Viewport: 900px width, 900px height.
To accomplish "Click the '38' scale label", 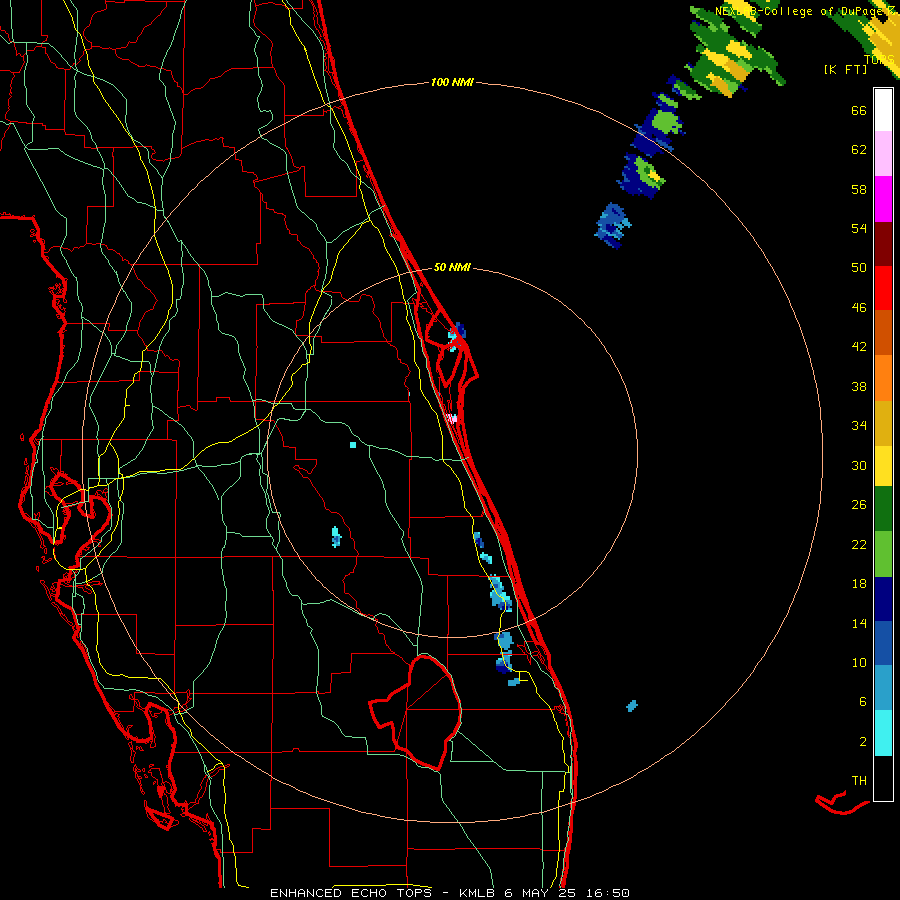I will (x=859, y=386).
